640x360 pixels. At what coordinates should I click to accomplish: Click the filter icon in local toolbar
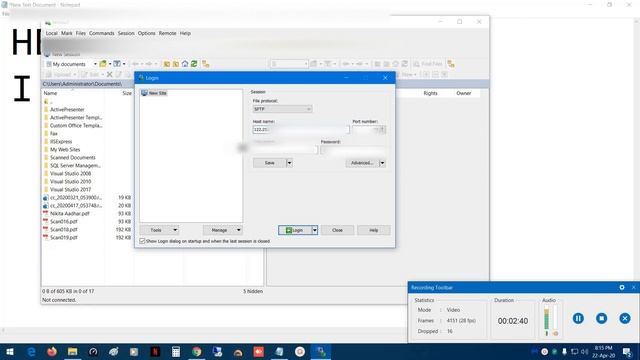(117, 64)
